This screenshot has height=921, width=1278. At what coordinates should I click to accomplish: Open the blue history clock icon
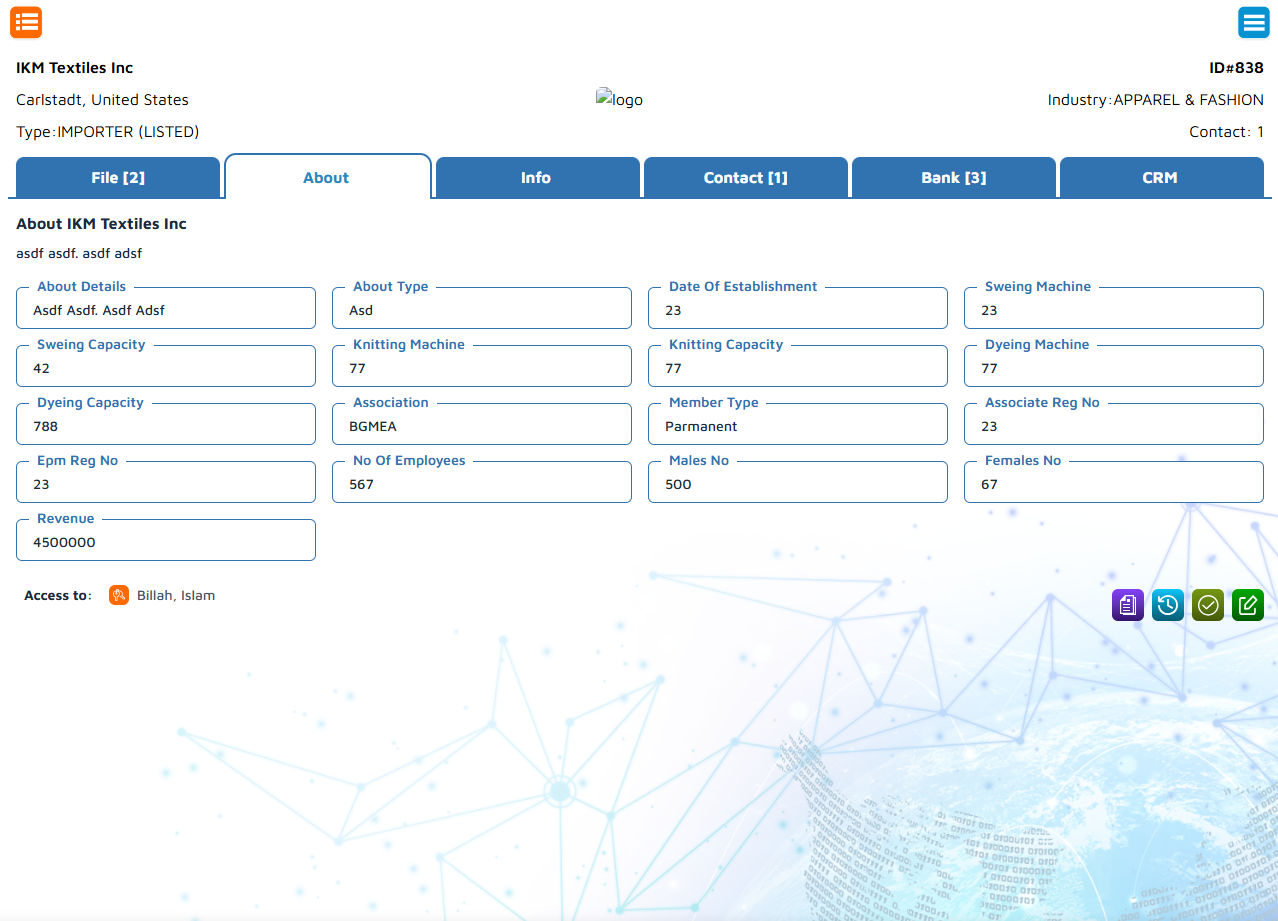pos(1168,604)
